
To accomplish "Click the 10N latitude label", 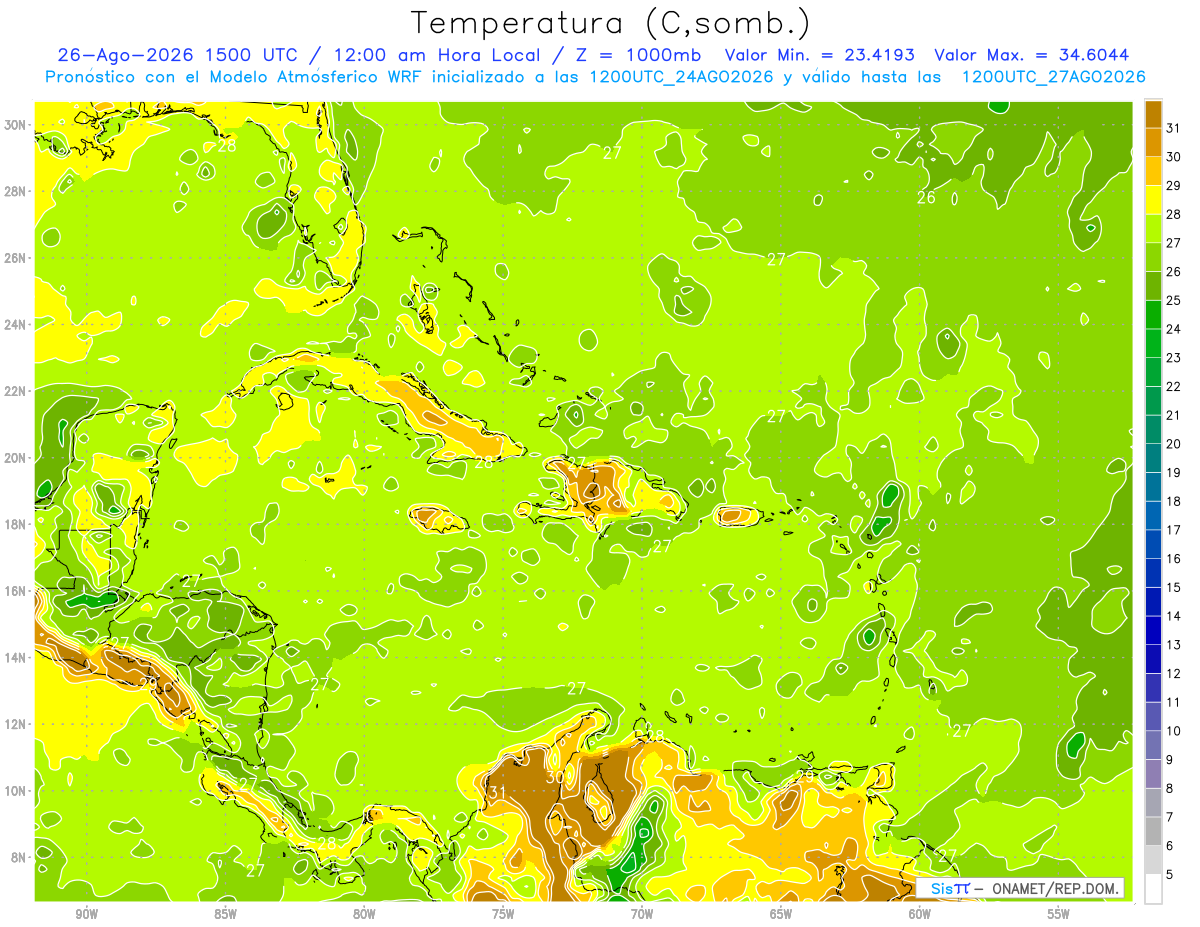I will point(15,791).
